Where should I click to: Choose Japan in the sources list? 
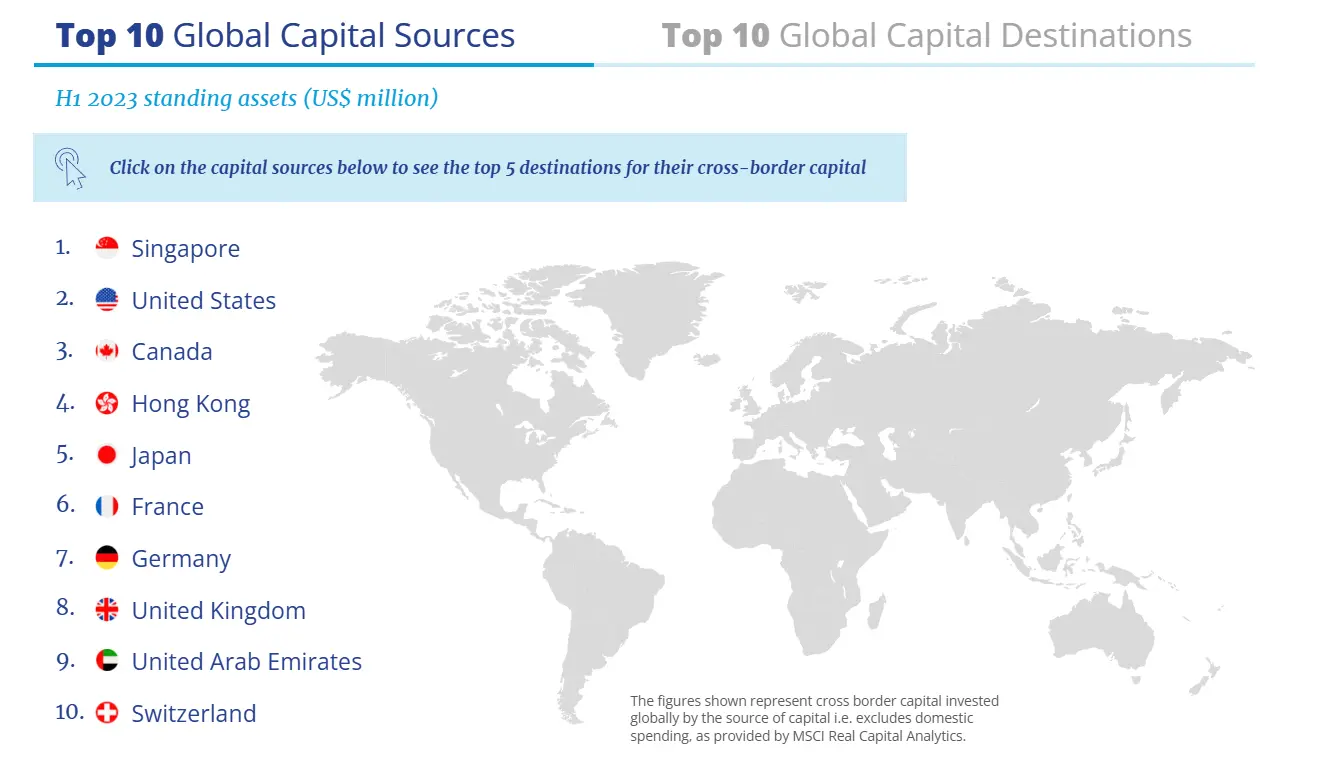coord(161,456)
